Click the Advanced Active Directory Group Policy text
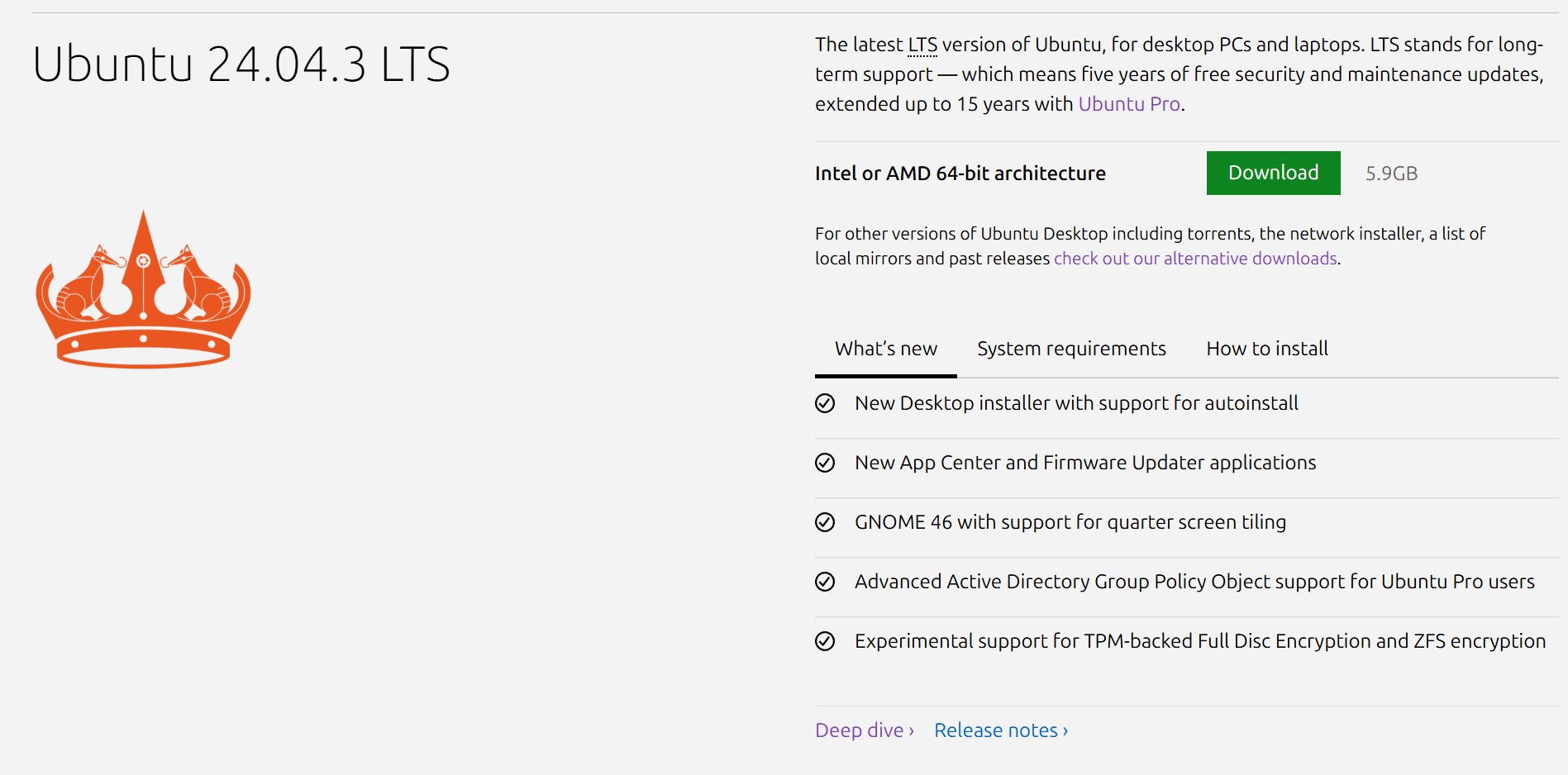 [x=1194, y=582]
